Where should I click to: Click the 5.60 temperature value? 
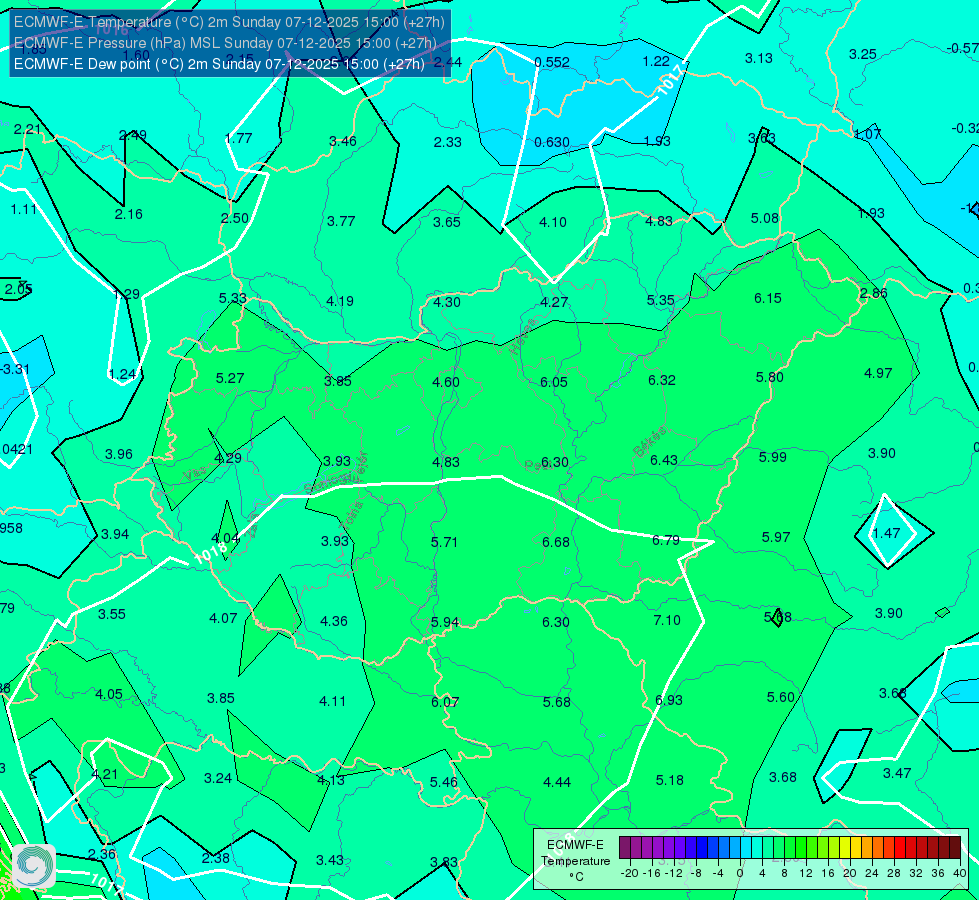click(x=780, y=698)
